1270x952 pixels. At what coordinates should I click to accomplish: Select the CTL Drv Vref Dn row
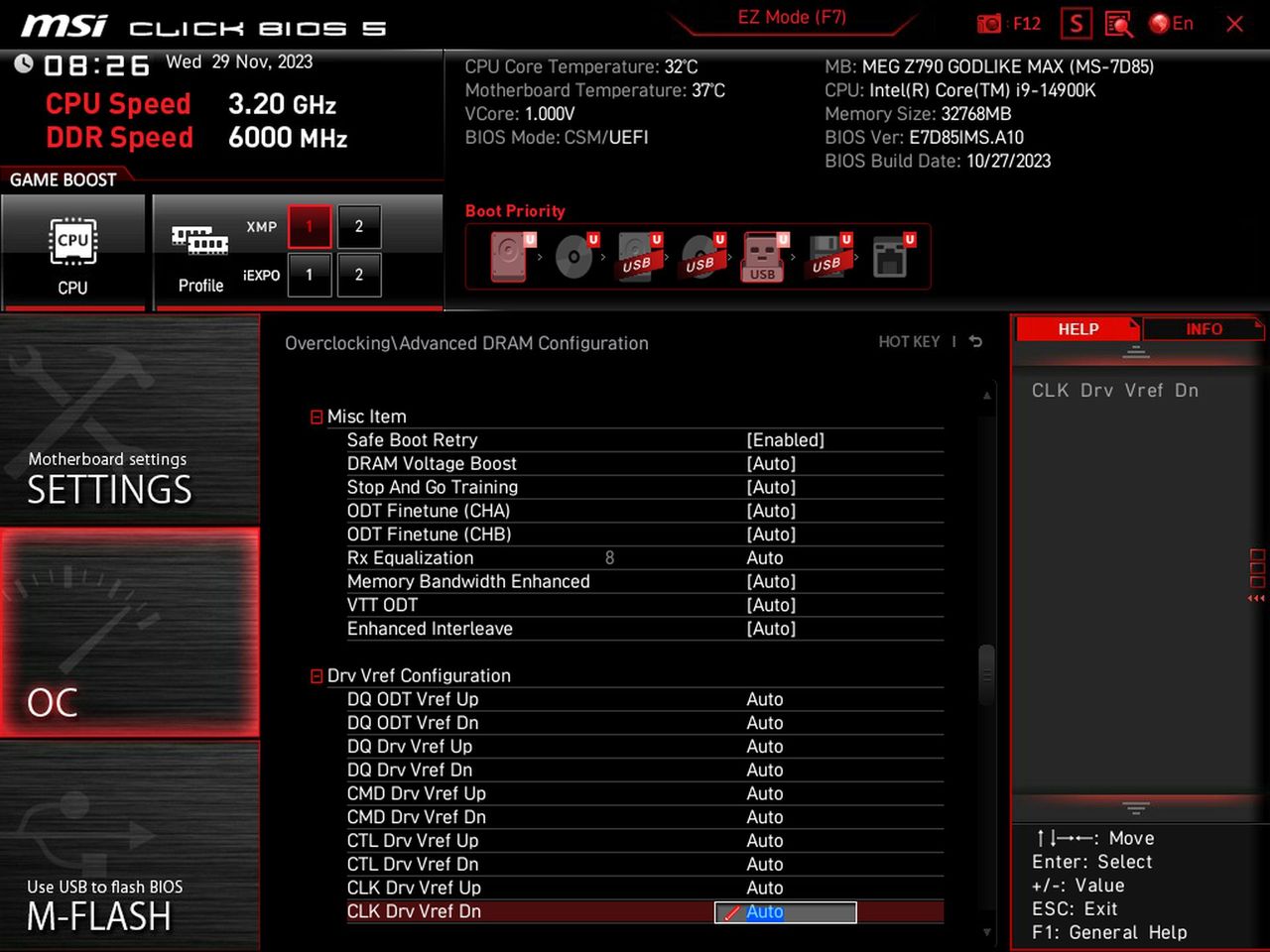click(x=645, y=865)
